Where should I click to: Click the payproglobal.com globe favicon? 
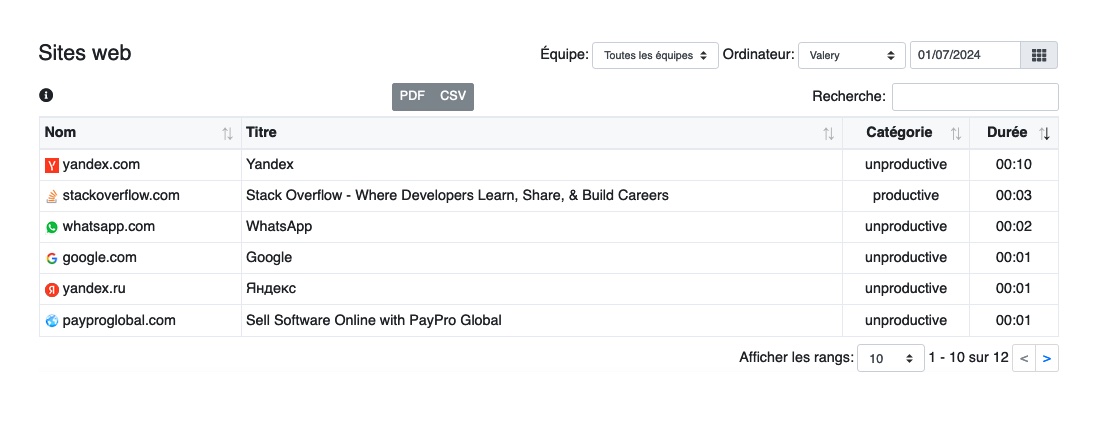click(52, 320)
